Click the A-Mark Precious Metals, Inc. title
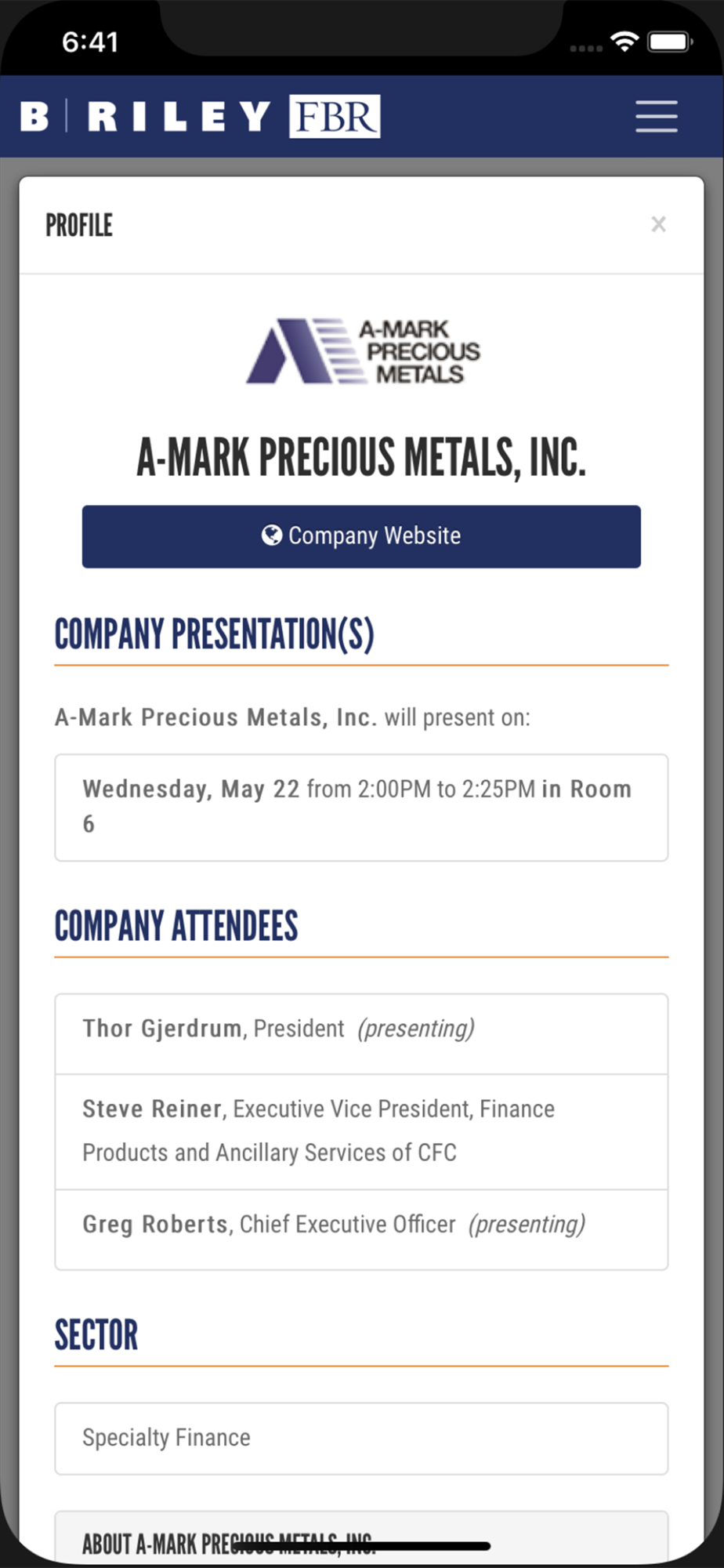This screenshot has height=1568, width=724. tap(361, 457)
